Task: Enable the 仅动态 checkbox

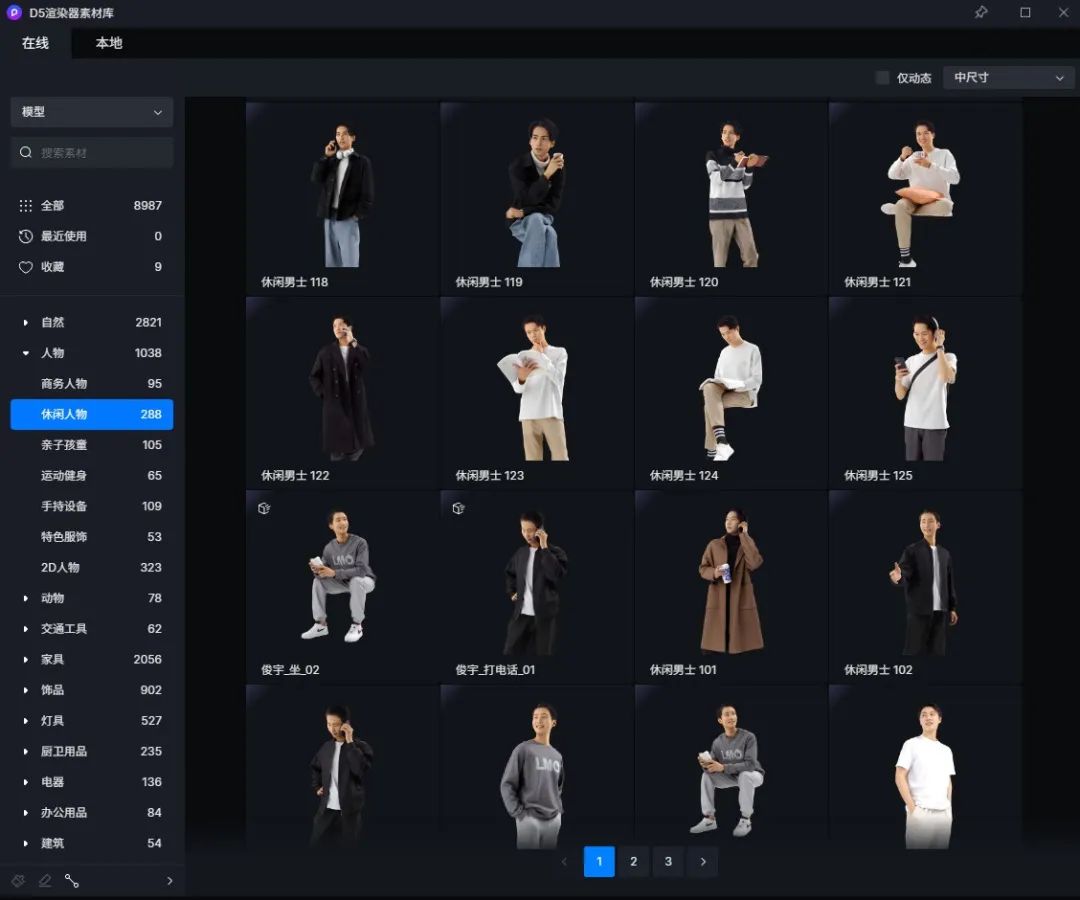Action: pos(882,78)
